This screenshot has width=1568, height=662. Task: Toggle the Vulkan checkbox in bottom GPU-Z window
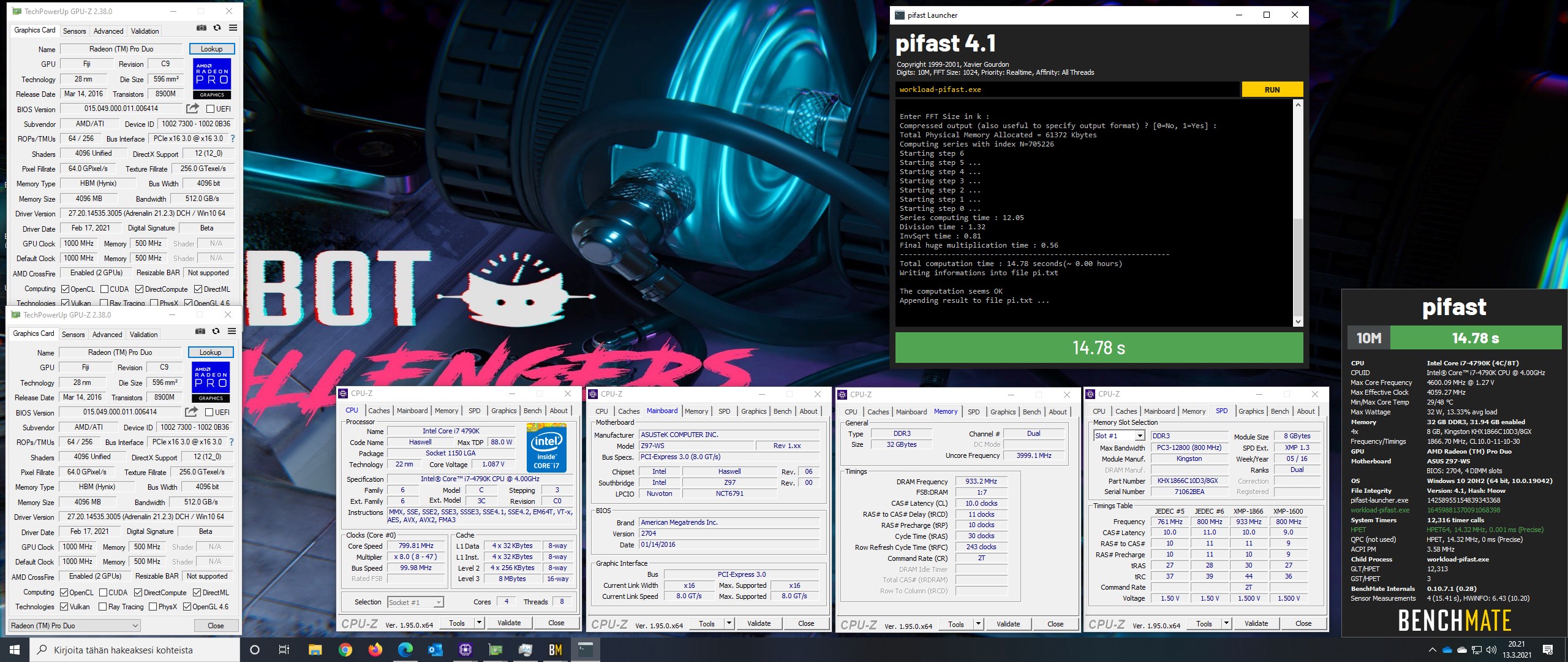[x=64, y=606]
